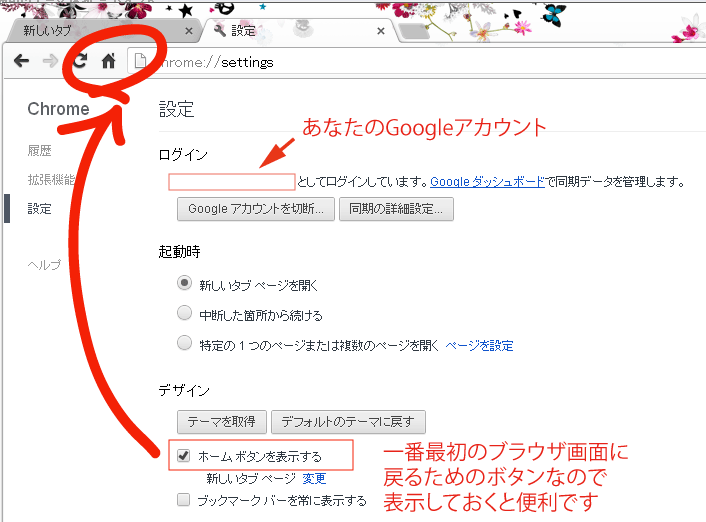Click デフォルトのテーマに戻す button

point(348,422)
